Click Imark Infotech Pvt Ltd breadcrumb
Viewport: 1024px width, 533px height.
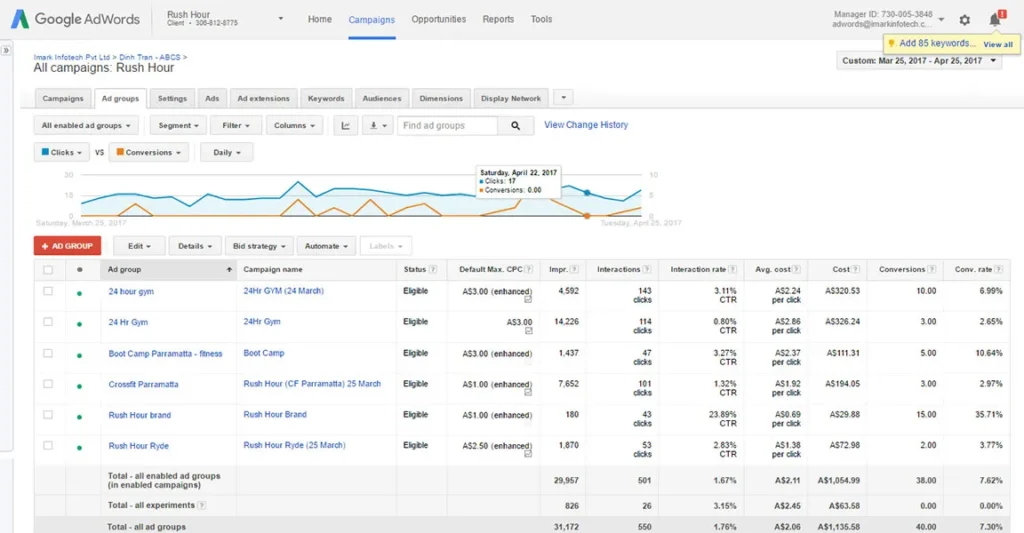click(72, 57)
